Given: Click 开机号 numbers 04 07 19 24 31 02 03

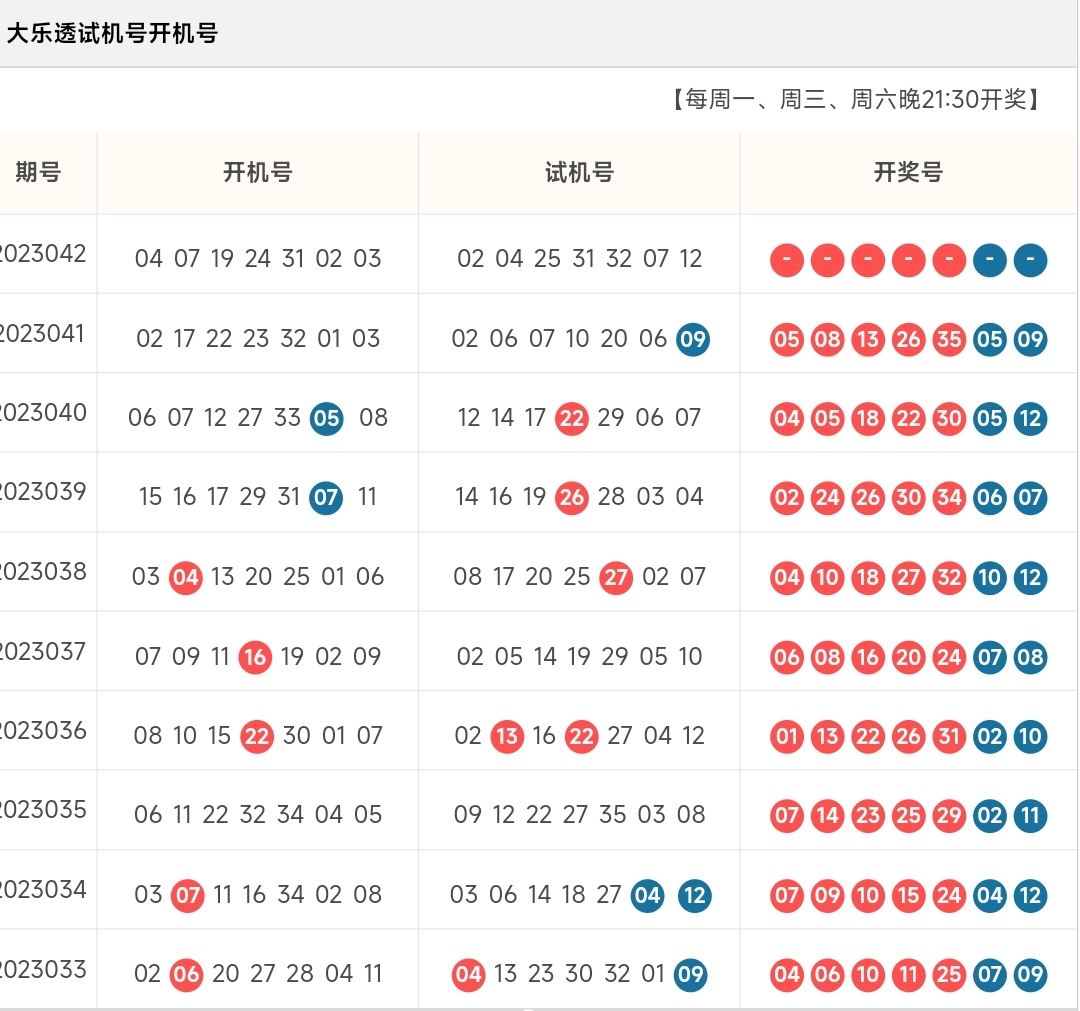Looking at the screenshot, I should tap(258, 259).
